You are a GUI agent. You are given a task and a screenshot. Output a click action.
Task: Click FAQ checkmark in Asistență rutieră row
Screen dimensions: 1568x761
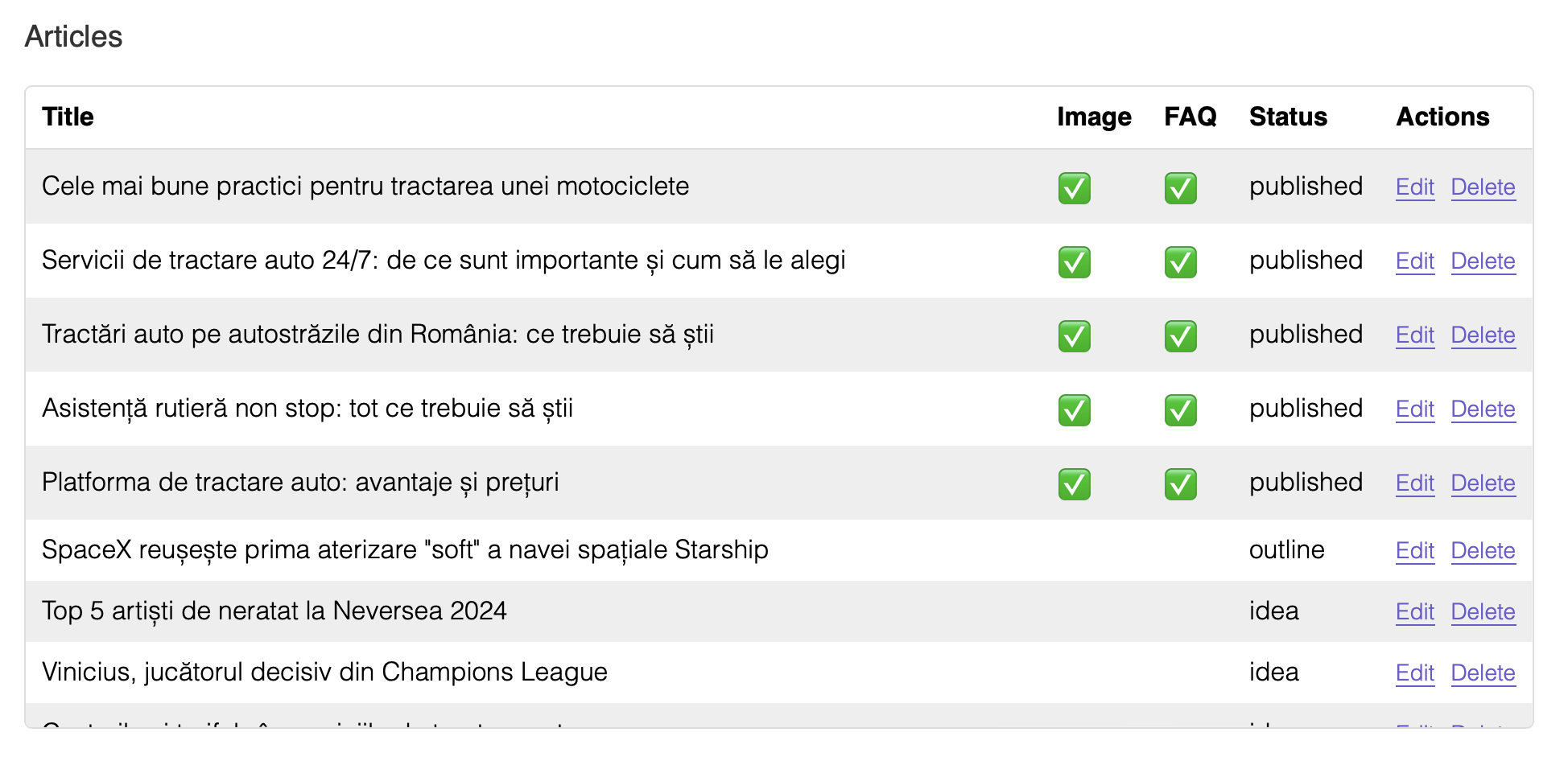point(1180,409)
